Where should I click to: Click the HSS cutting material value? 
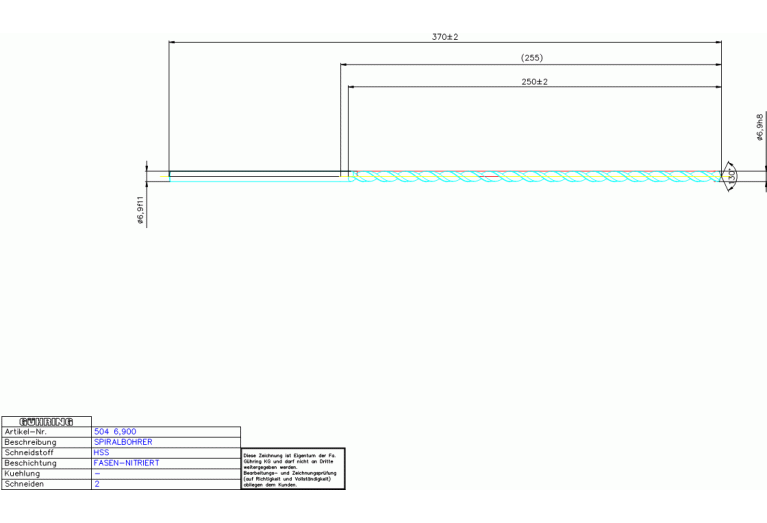pos(101,452)
